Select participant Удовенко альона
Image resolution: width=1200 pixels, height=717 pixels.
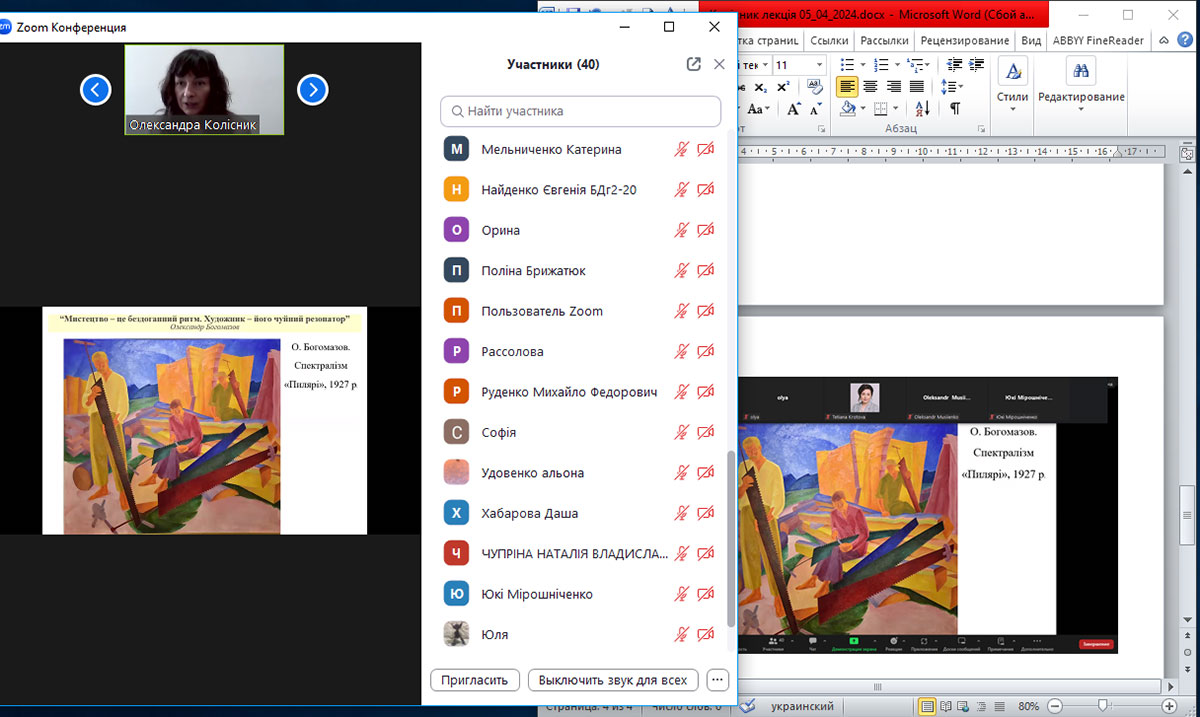click(x=581, y=473)
